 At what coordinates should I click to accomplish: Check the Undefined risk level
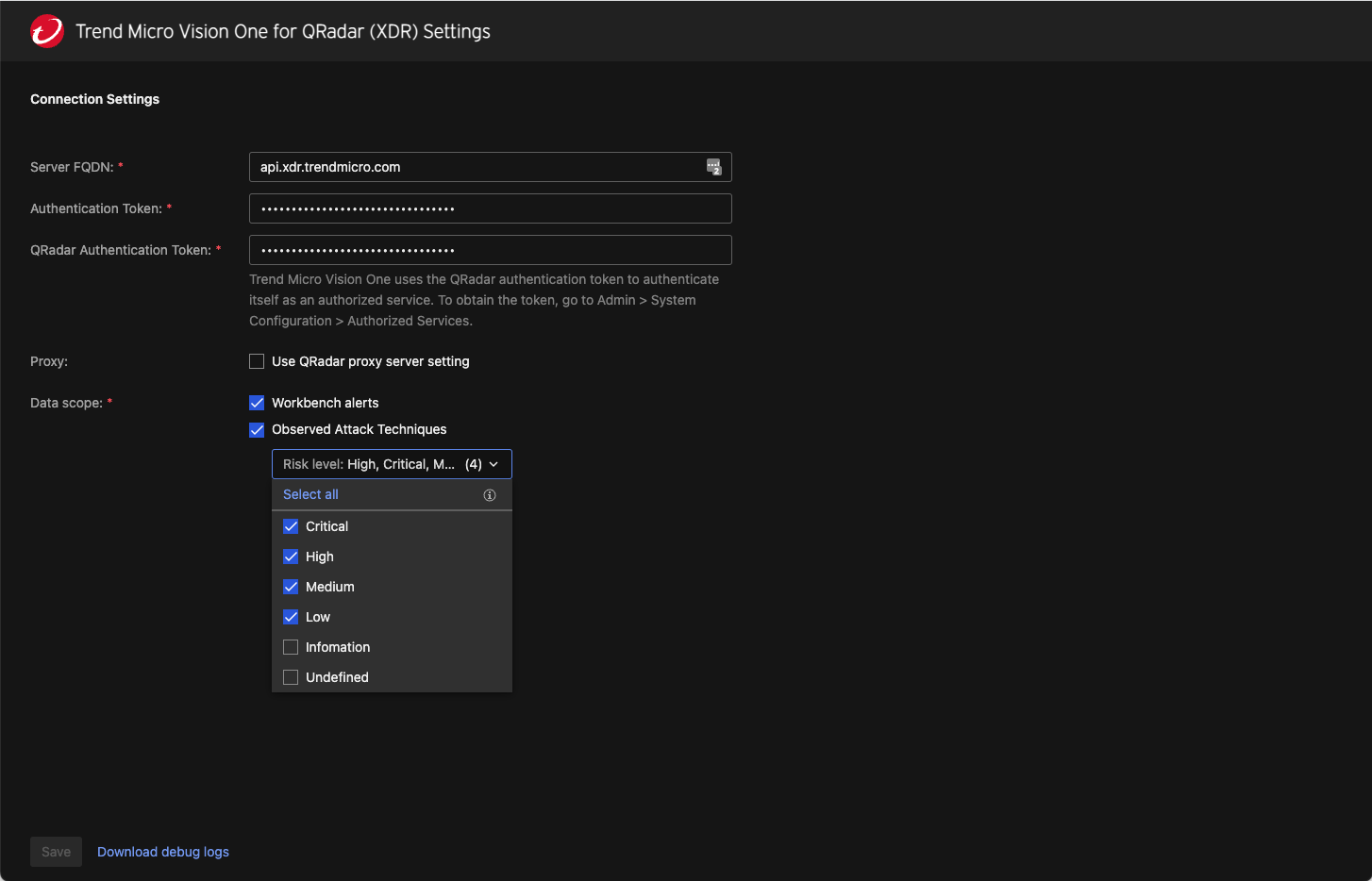291,677
